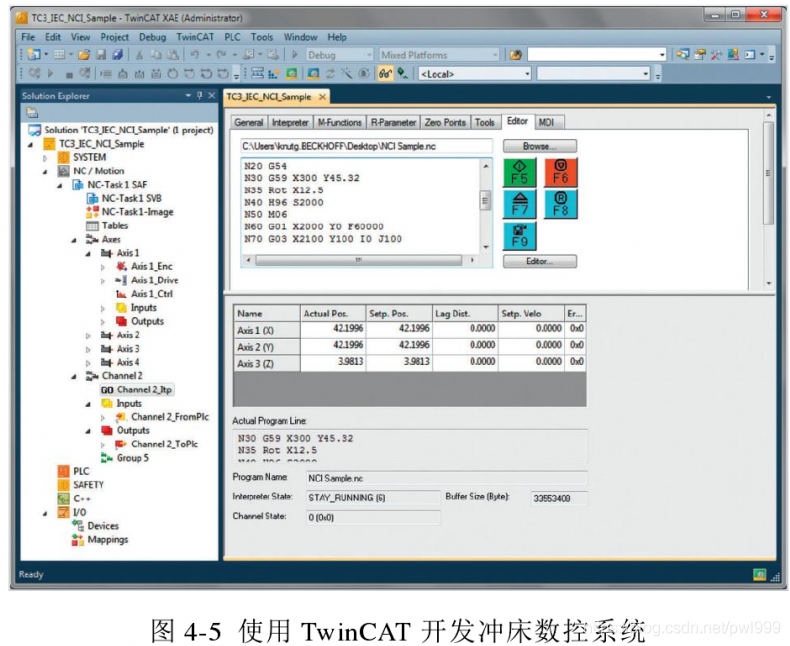The image size is (790, 646).
Task: Click the Open File toolbar icon
Action: click(84, 54)
